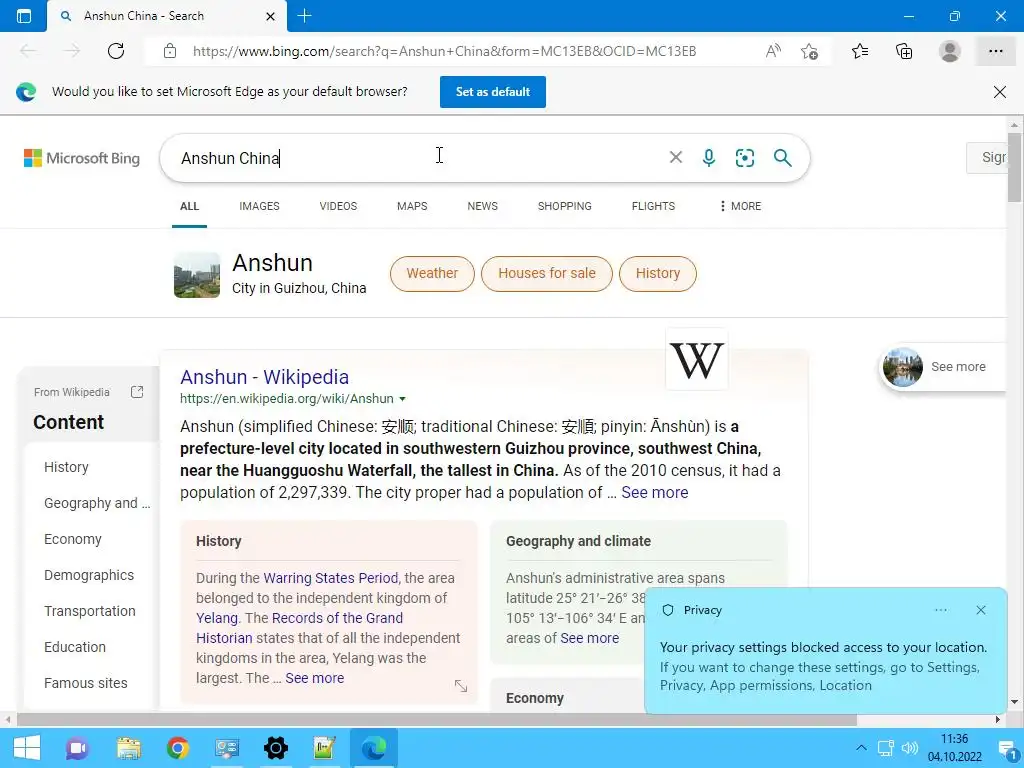Open the Favorites list icon
Image resolution: width=1024 pixels, height=768 pixels.
click(x=860, y=51)
